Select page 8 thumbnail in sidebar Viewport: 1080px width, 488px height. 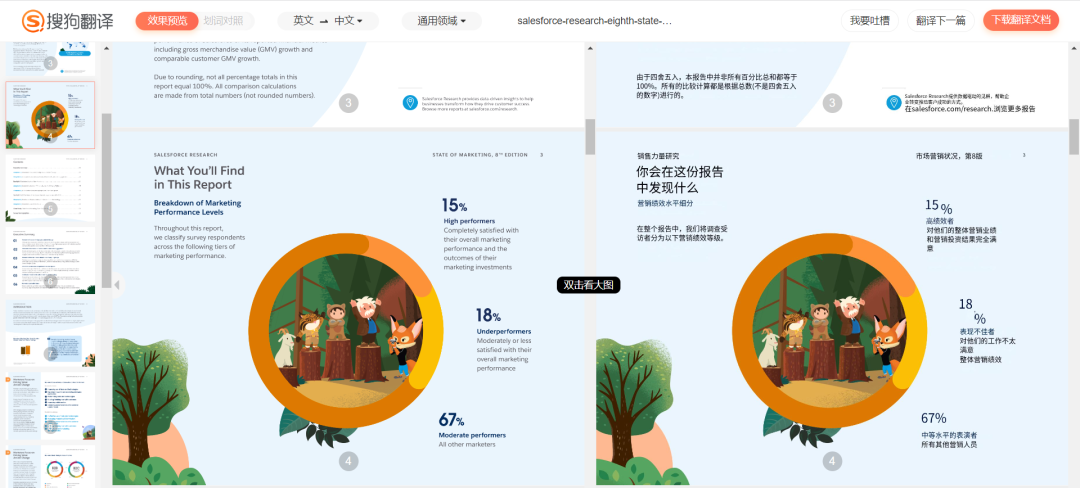(x=50, y=405)
